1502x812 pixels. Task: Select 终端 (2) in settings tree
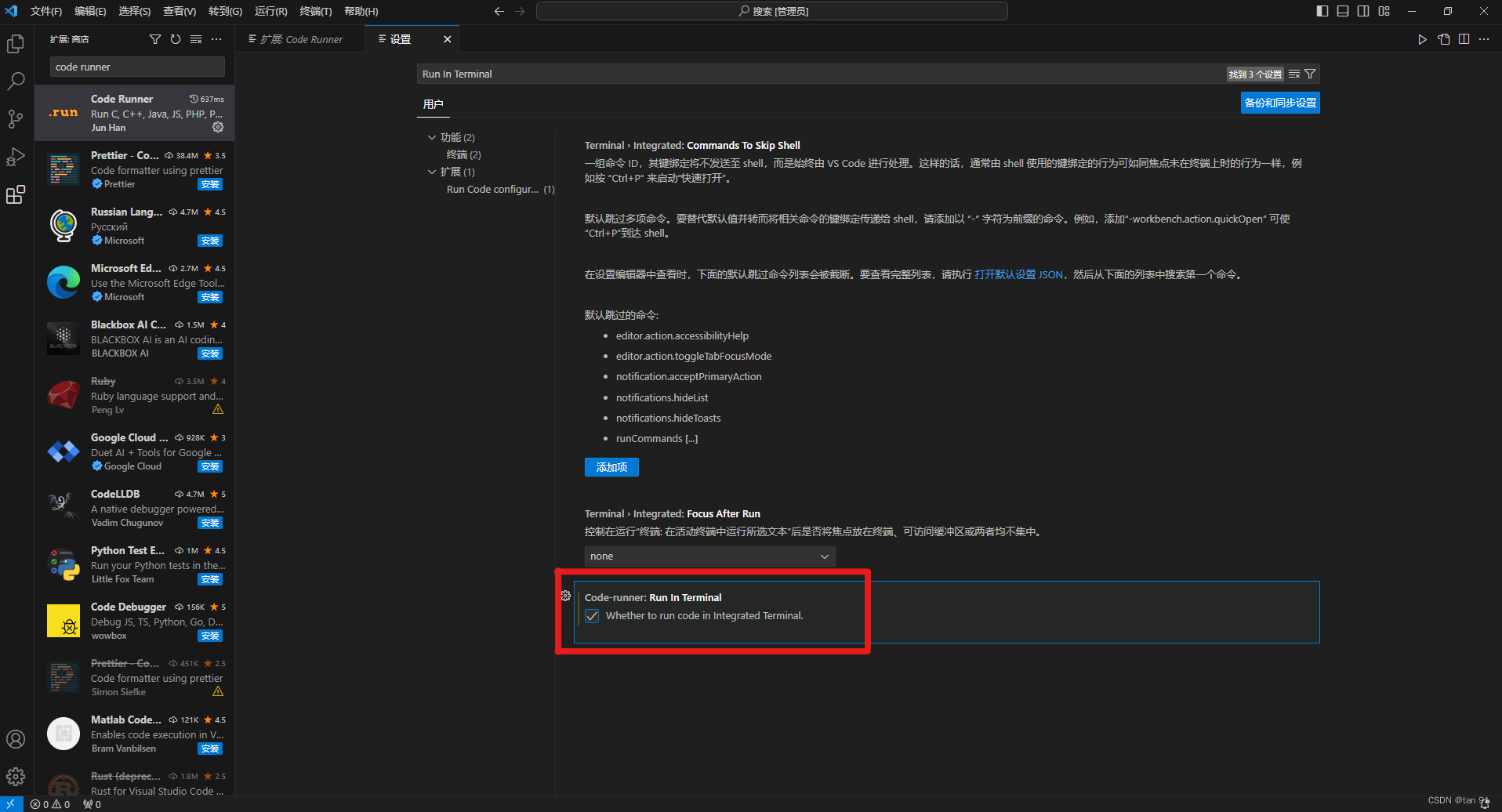463,154
